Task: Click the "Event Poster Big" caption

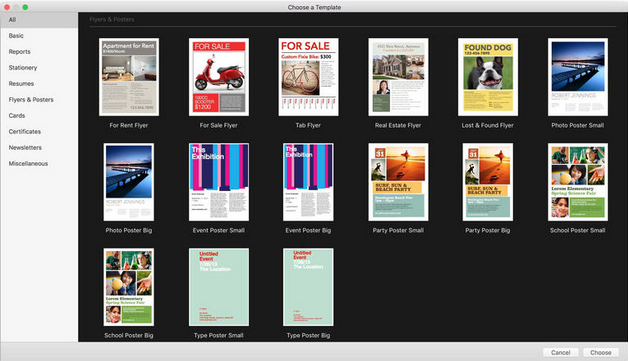Action: tap(308, 230)
